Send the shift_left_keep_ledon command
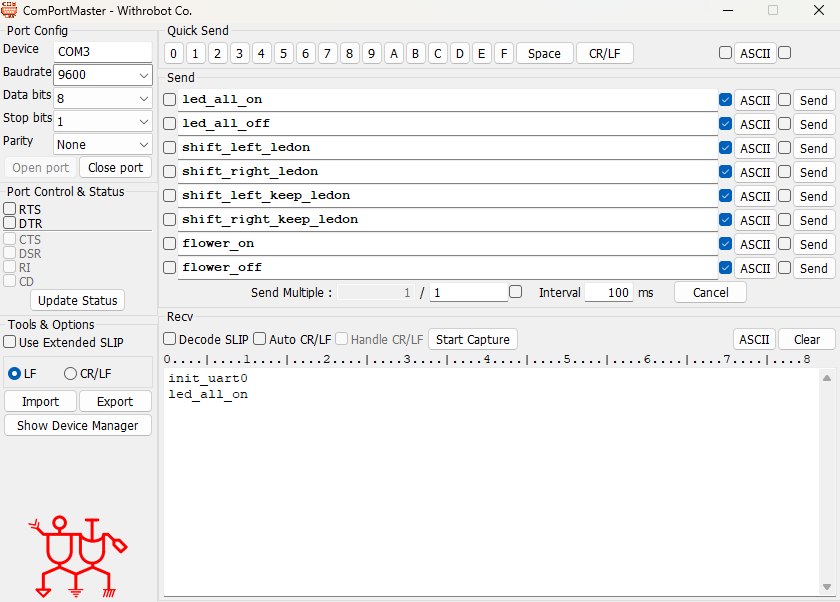 tap(814, 197)
